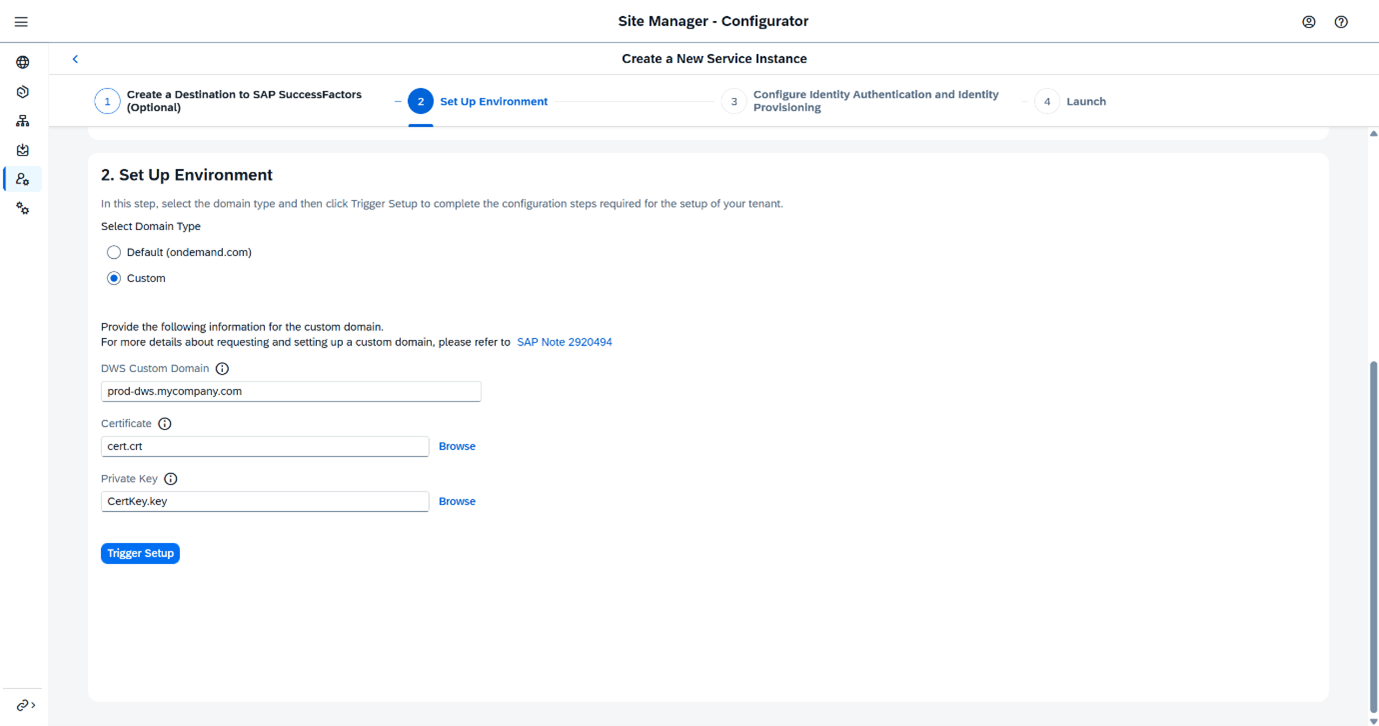1379x726 pixels.
Task: Open the hierarchy icon in sidebar
Action: pyautogui.click(x=22, y=121)
